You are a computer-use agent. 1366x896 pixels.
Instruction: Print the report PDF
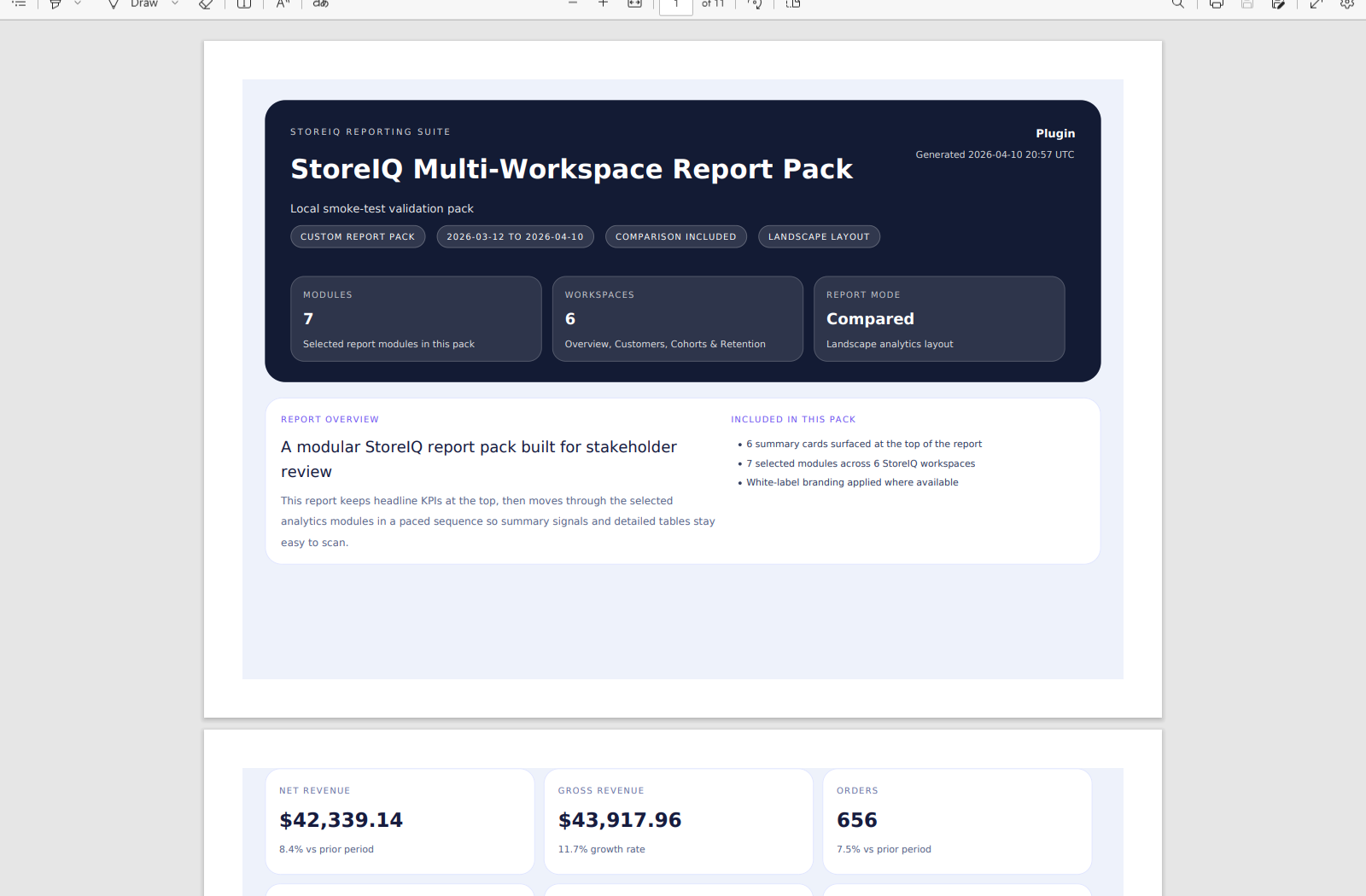coord(1217,3)
